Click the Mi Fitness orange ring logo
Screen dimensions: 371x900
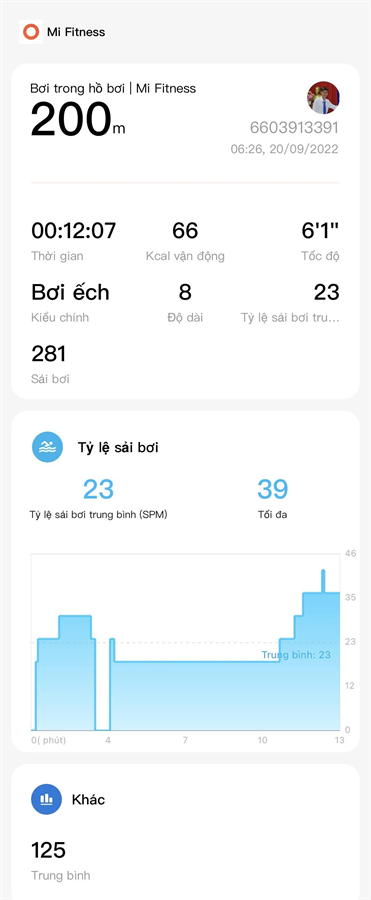tap(31, 32)
